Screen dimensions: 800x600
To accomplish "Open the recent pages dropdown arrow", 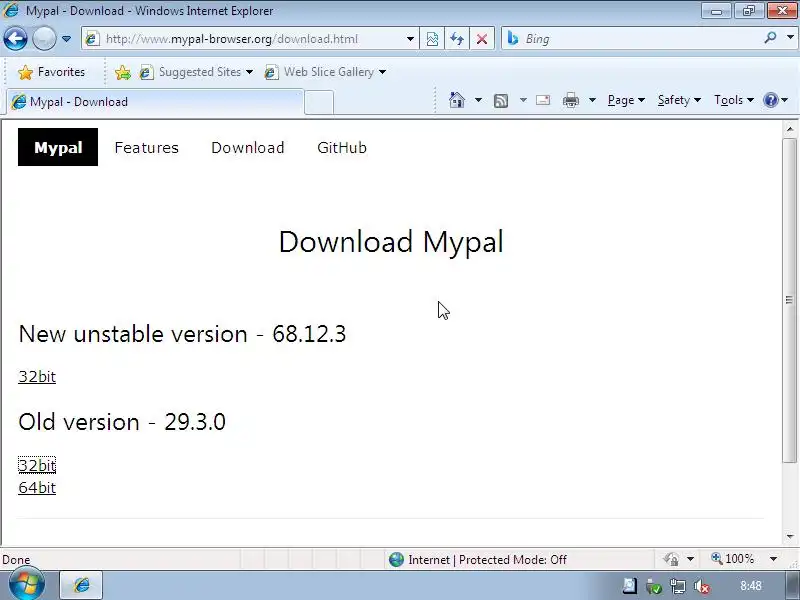I will pos(66,39).
